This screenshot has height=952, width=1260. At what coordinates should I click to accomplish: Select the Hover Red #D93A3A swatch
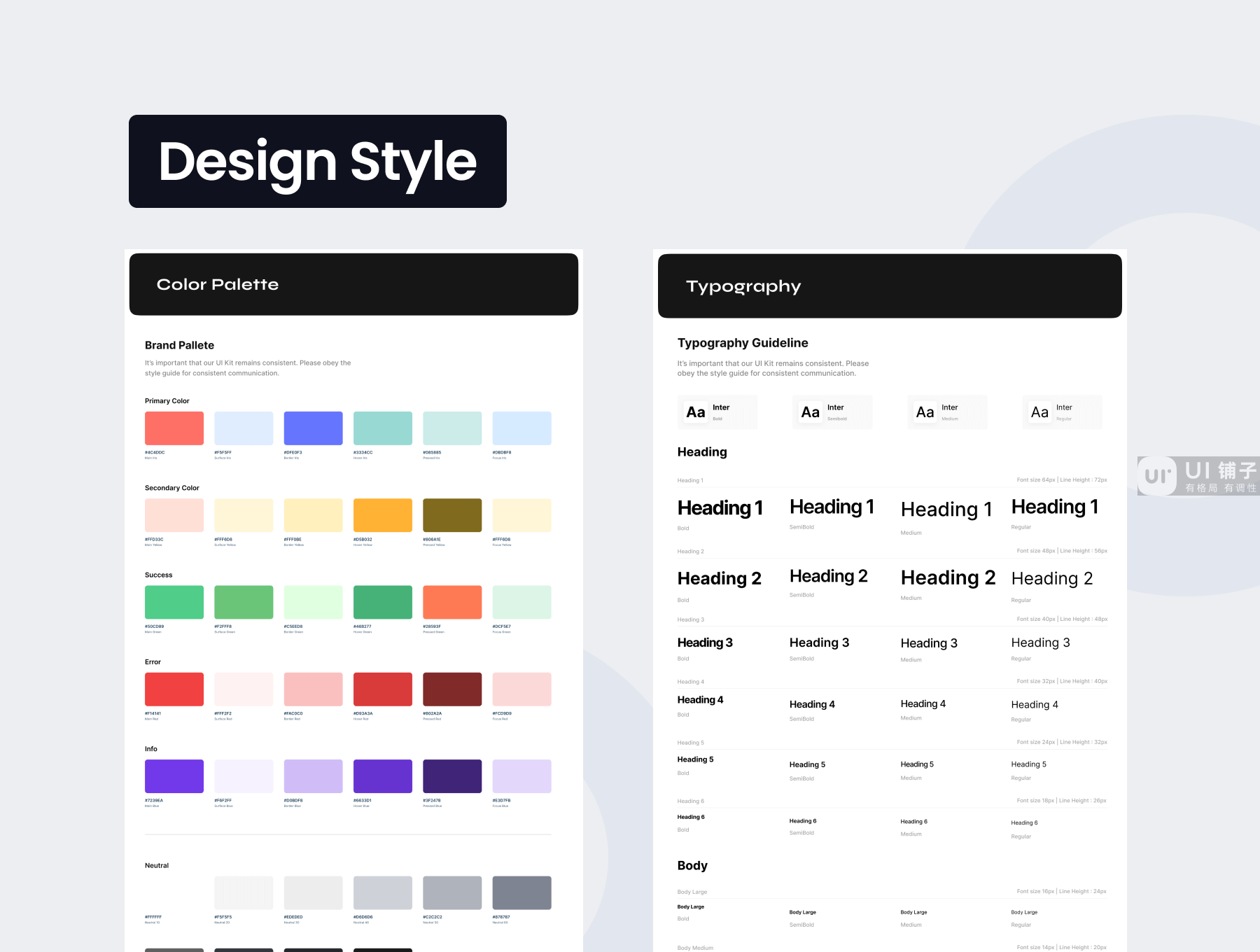pyautogui.click(x=383, y=689)
